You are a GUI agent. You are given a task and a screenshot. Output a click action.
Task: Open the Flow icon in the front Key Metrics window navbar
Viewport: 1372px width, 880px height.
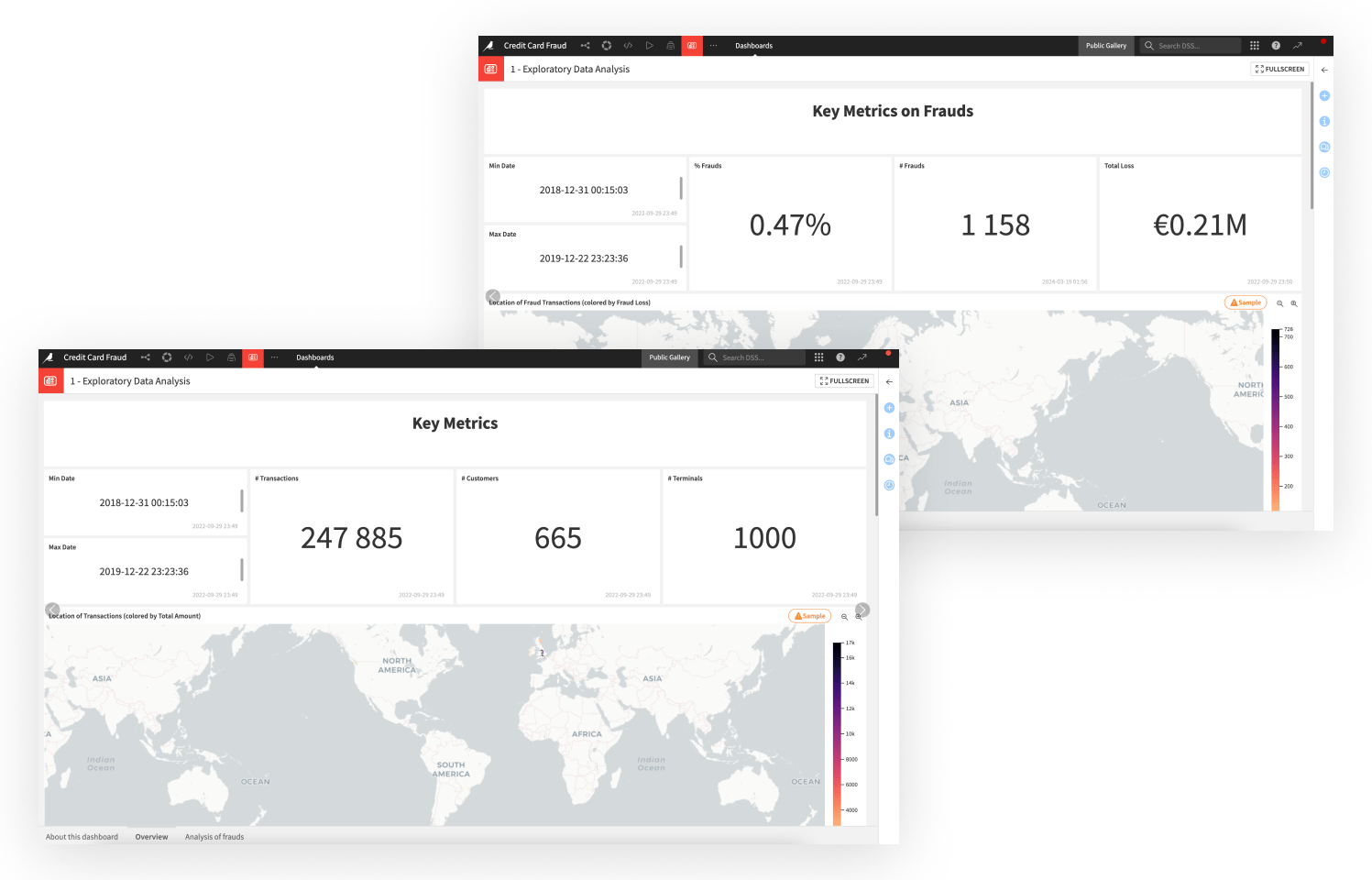pos(145,357)
